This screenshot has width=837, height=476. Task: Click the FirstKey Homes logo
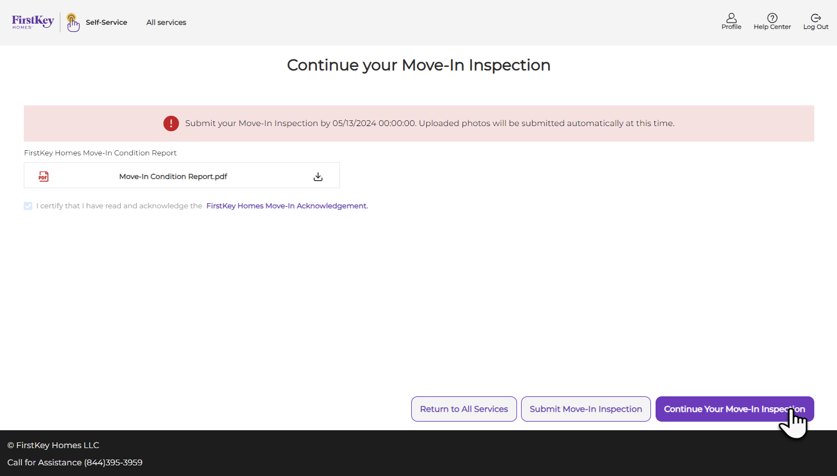(x=33, y=22)
